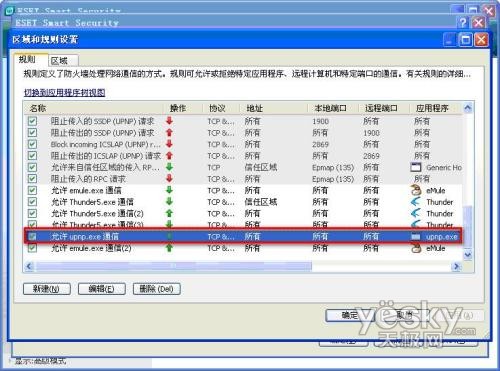
Task: Uncheck the 阻止传入的 RPC 请求 rule
Action: tap(32, 179)
